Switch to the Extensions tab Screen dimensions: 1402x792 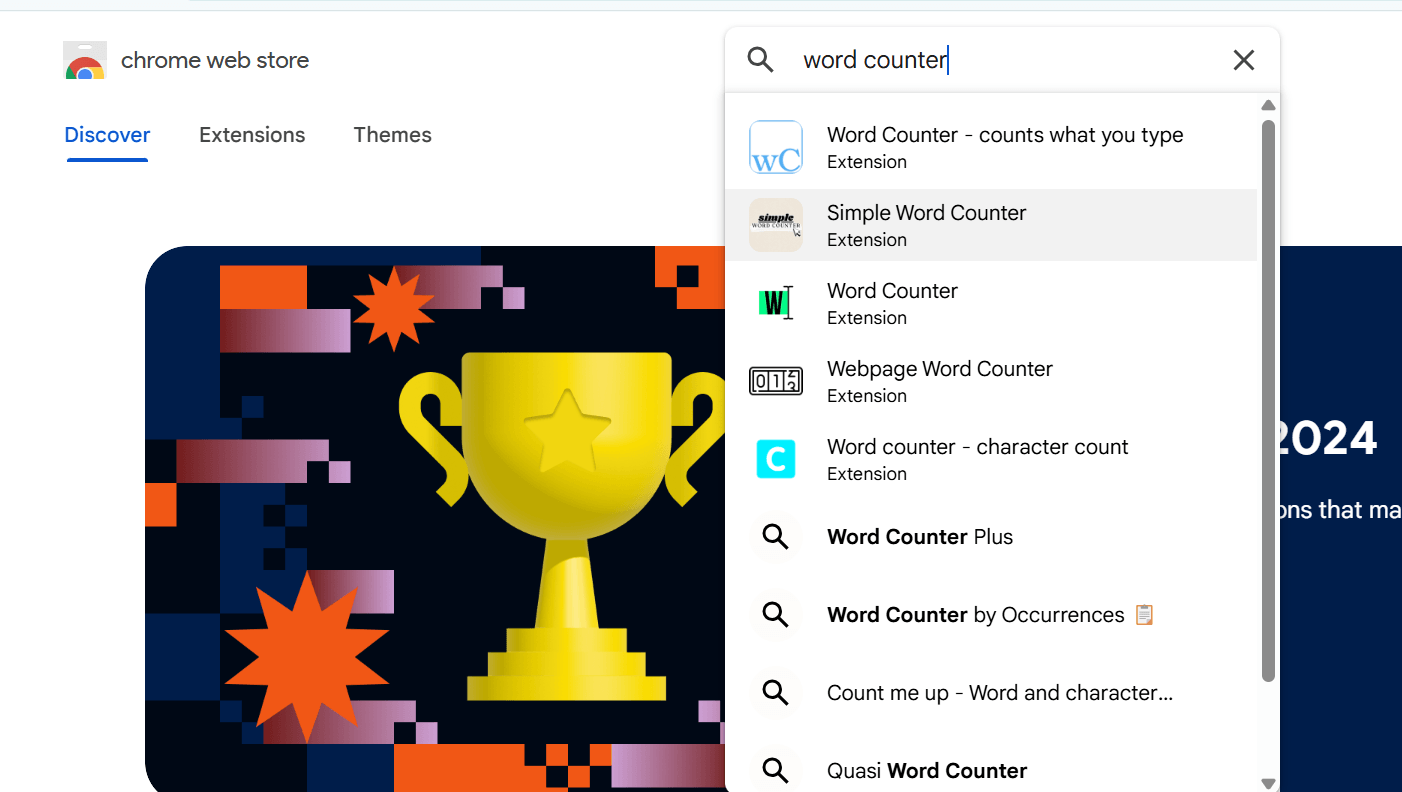click(252, 134)
